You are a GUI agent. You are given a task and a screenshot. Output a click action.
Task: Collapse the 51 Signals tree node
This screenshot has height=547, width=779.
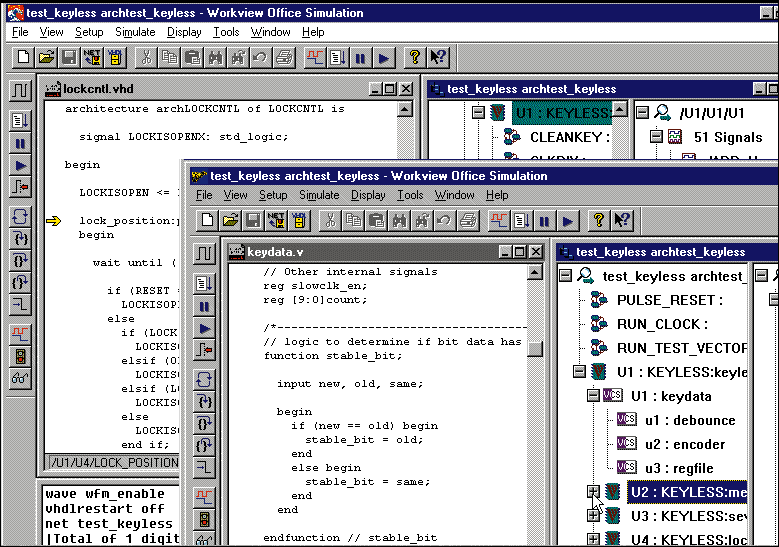(656, 136)
